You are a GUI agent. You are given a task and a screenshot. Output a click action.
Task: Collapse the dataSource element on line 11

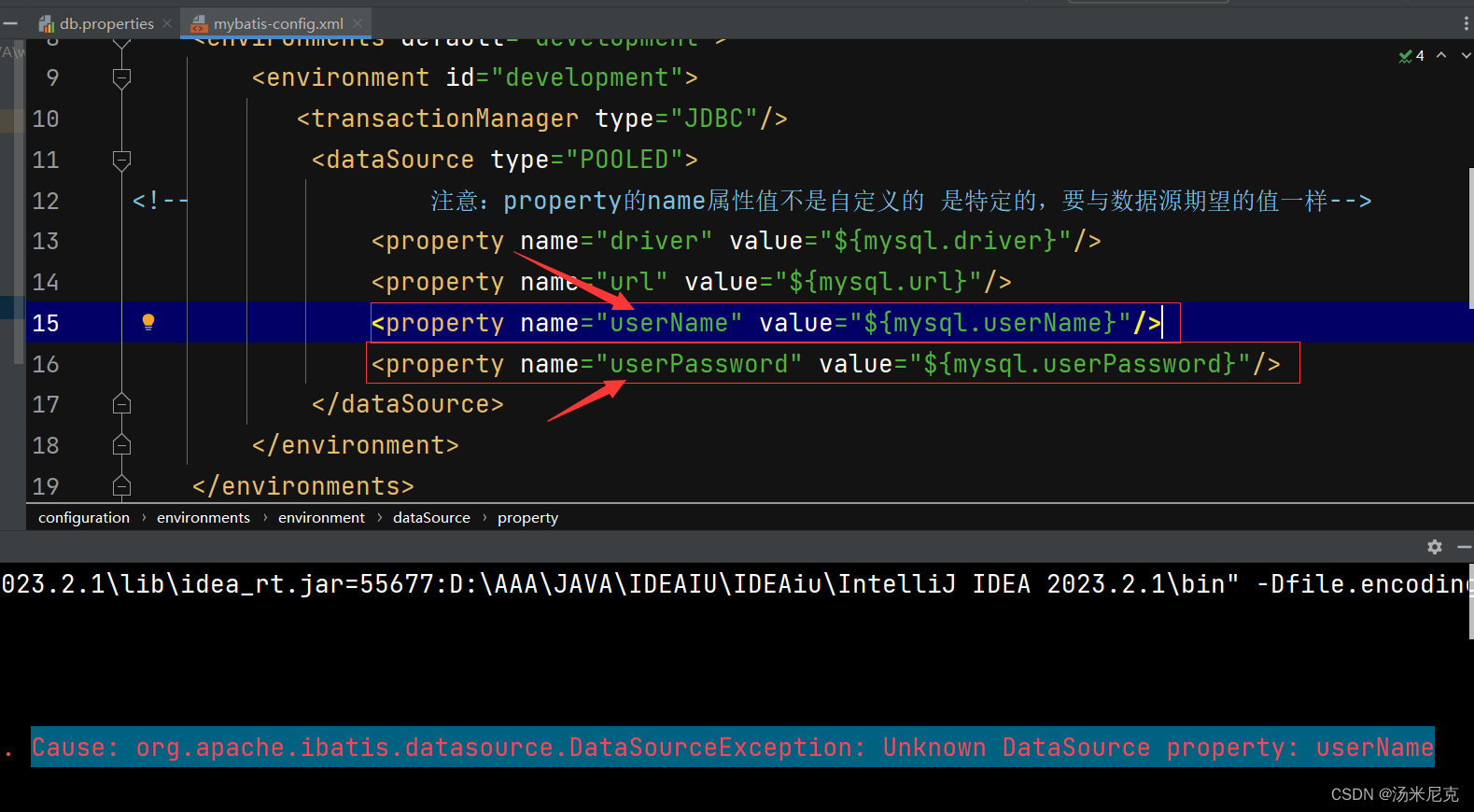pos(121,161)
